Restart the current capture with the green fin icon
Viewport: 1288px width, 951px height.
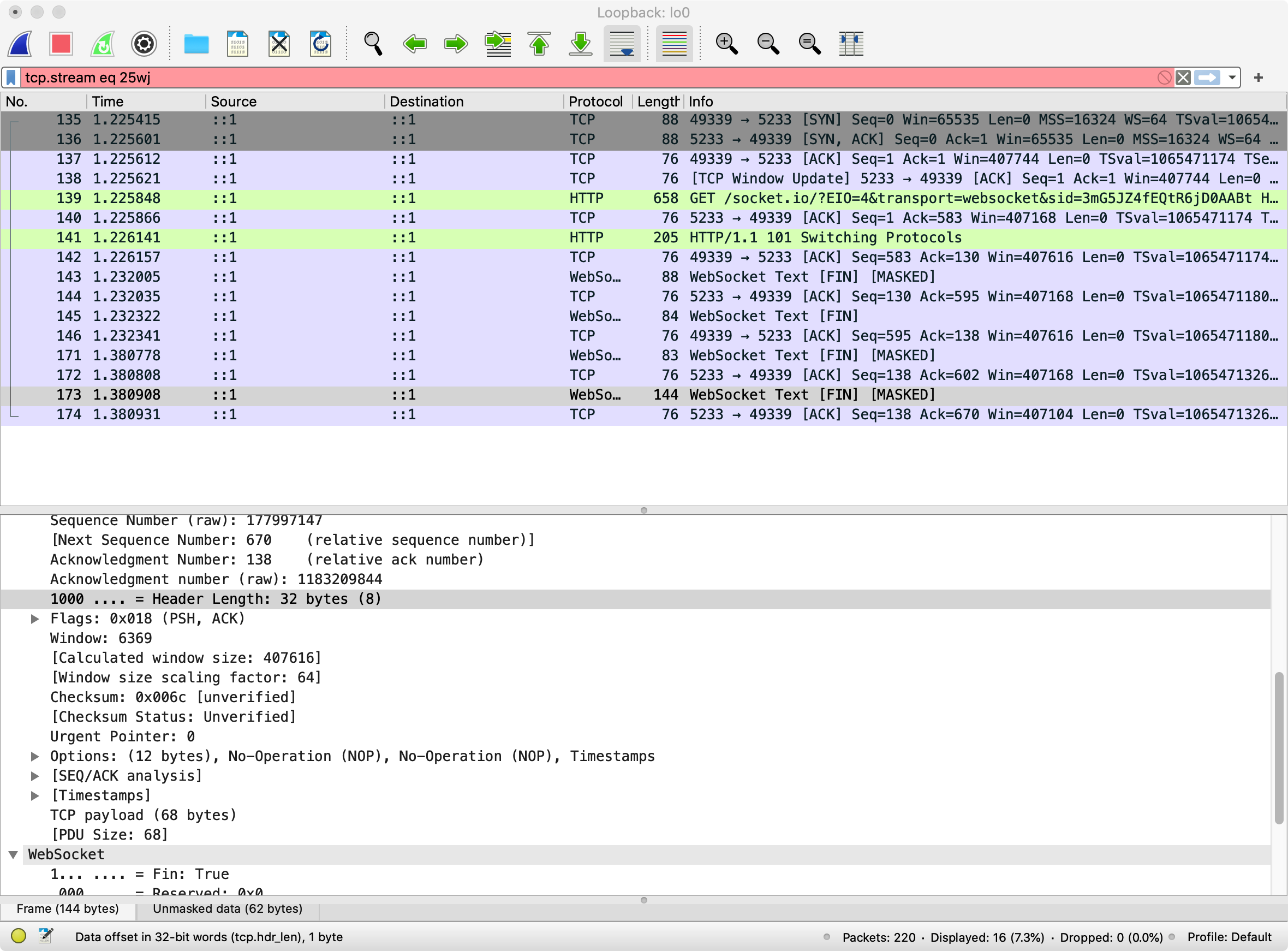coord(103,44)
